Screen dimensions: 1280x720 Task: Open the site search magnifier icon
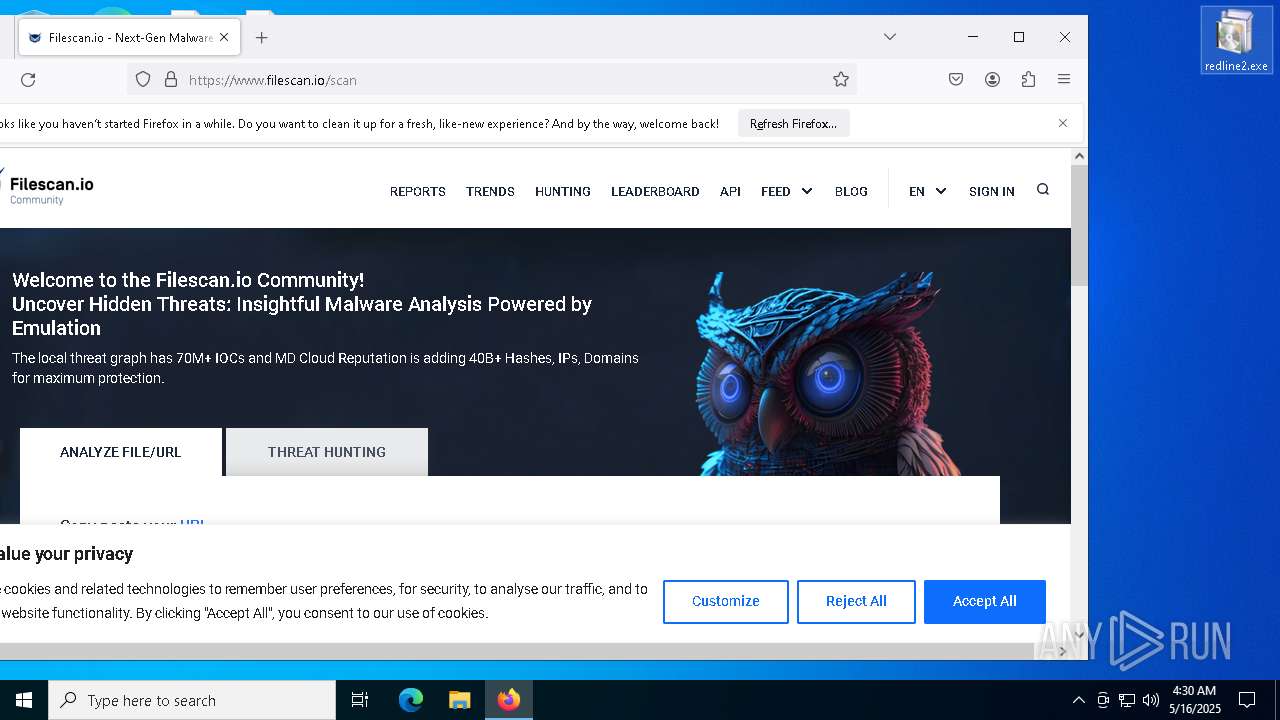[1043, 190]
